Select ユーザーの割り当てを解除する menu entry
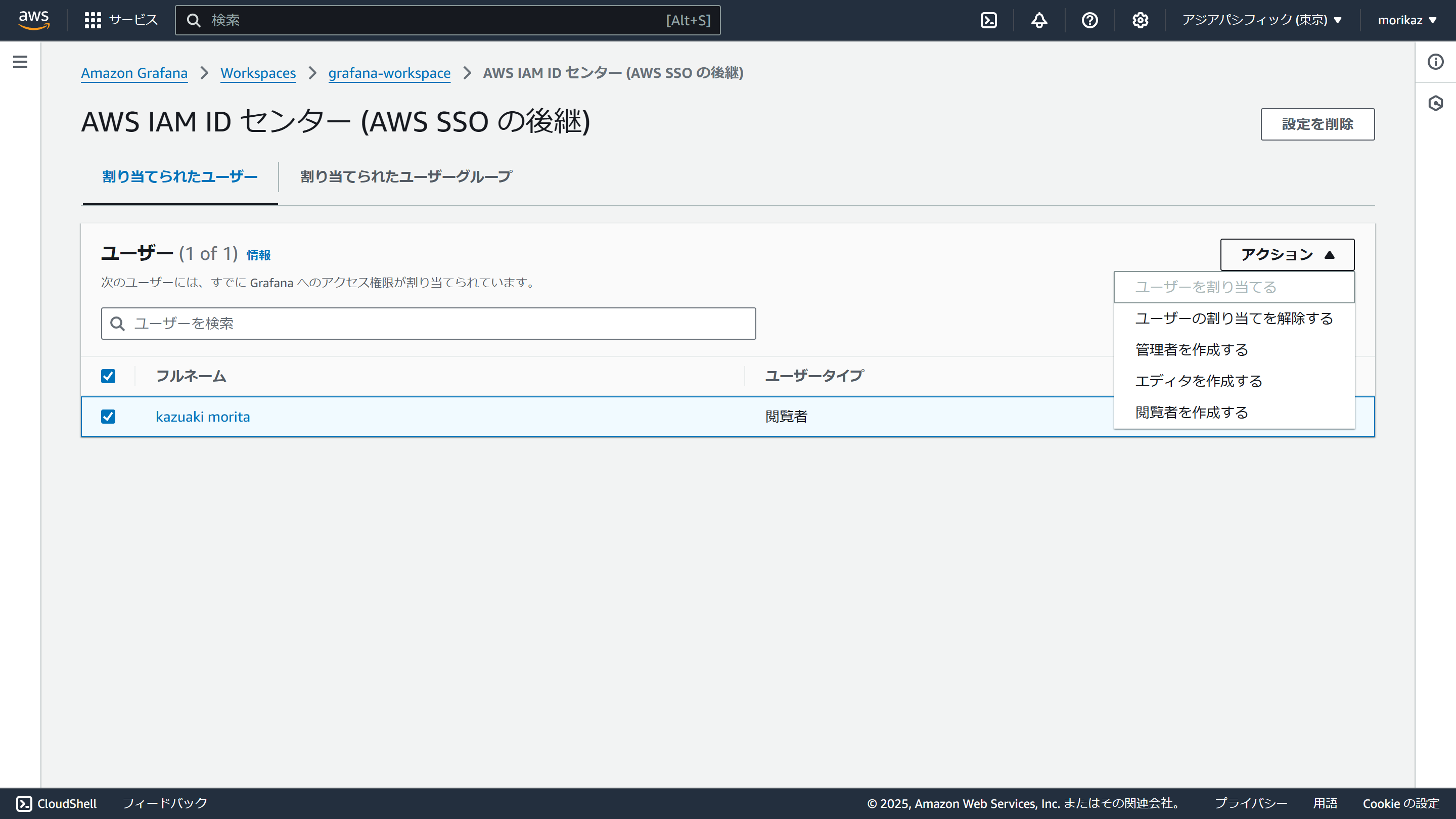The height and width of the screenshot is (819, 1456). tap(1234, 318)
